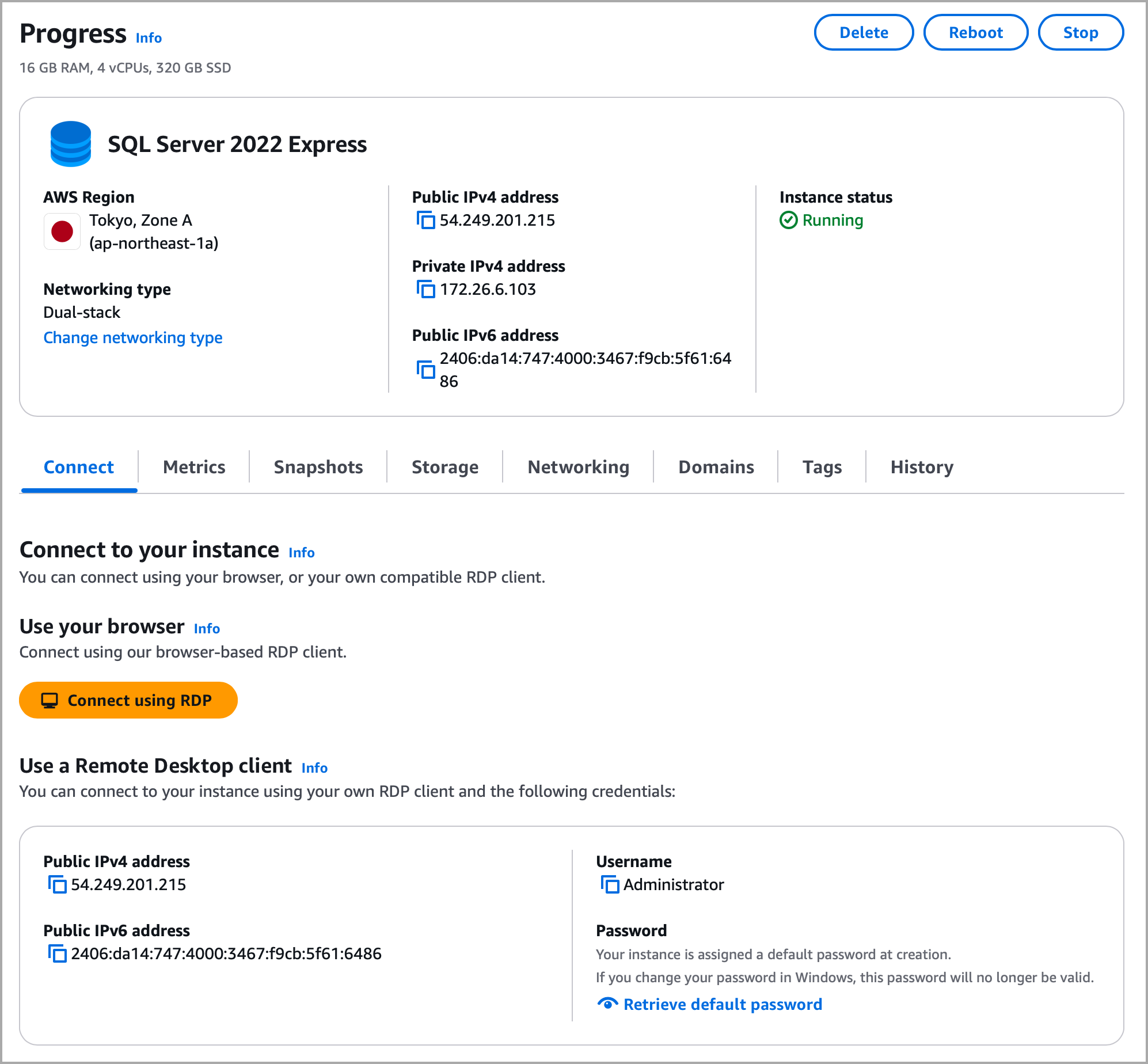Screen dimensions: 1148x1064
Task: Copy IPv6 address in RDP credentials box
Action: (57, 953)
